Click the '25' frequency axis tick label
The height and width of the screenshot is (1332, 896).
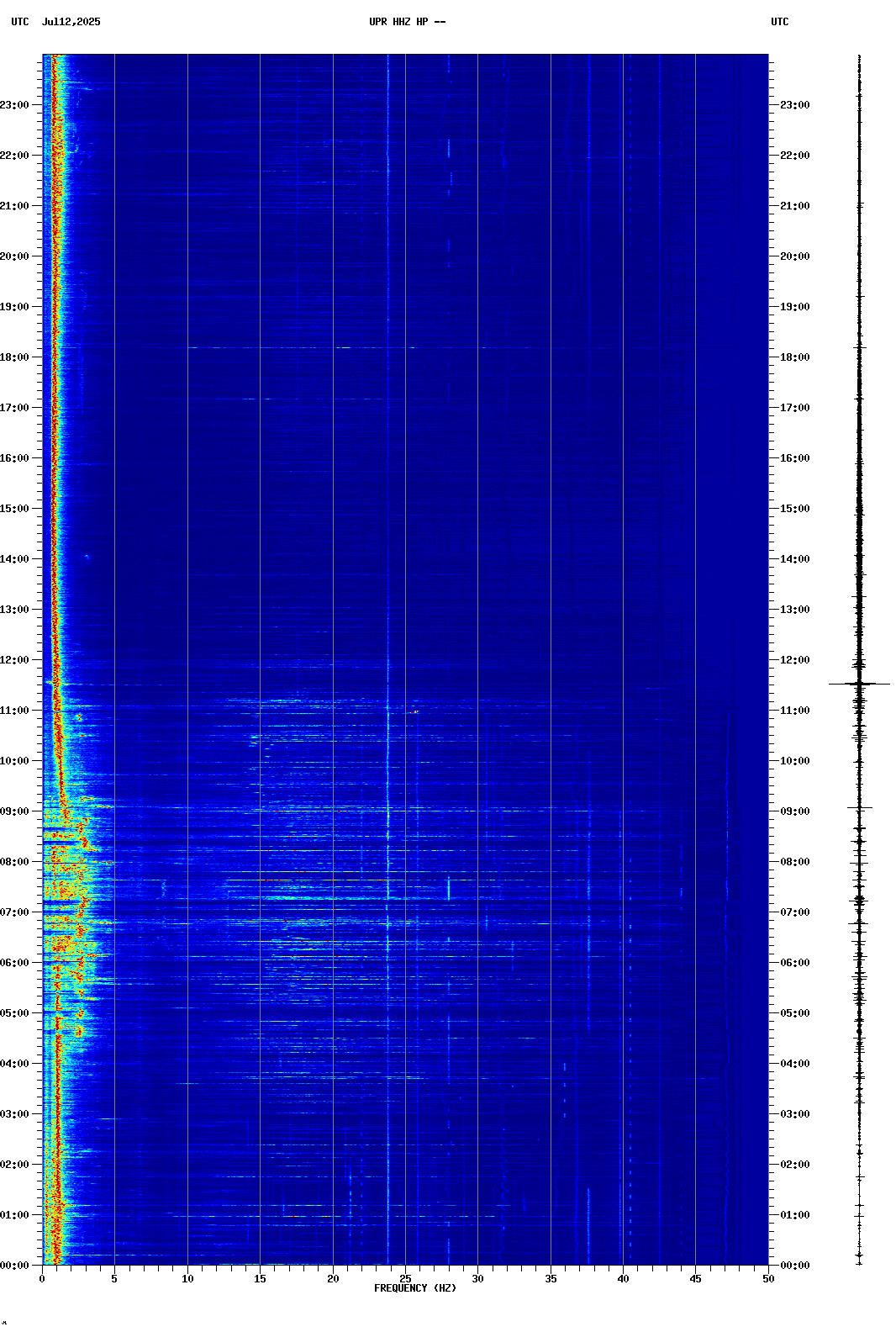click(x=405, y=1279)
